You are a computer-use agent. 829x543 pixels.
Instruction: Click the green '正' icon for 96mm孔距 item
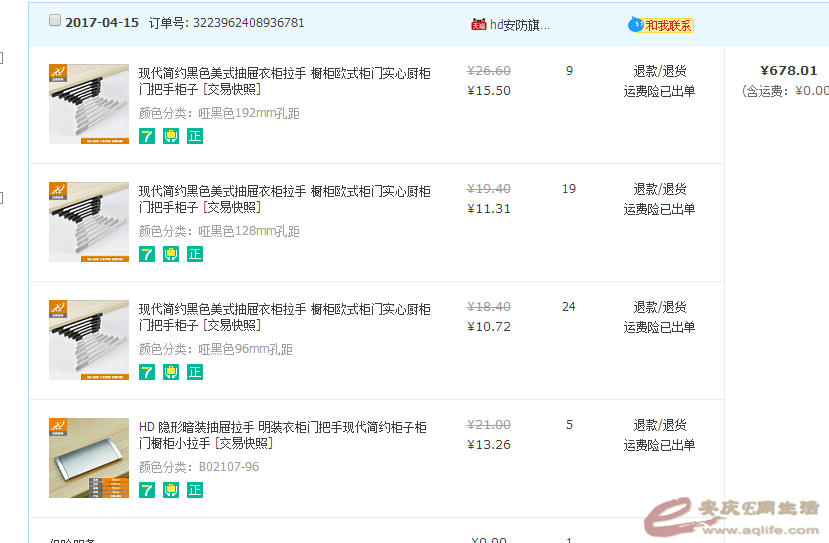[195, 372]
